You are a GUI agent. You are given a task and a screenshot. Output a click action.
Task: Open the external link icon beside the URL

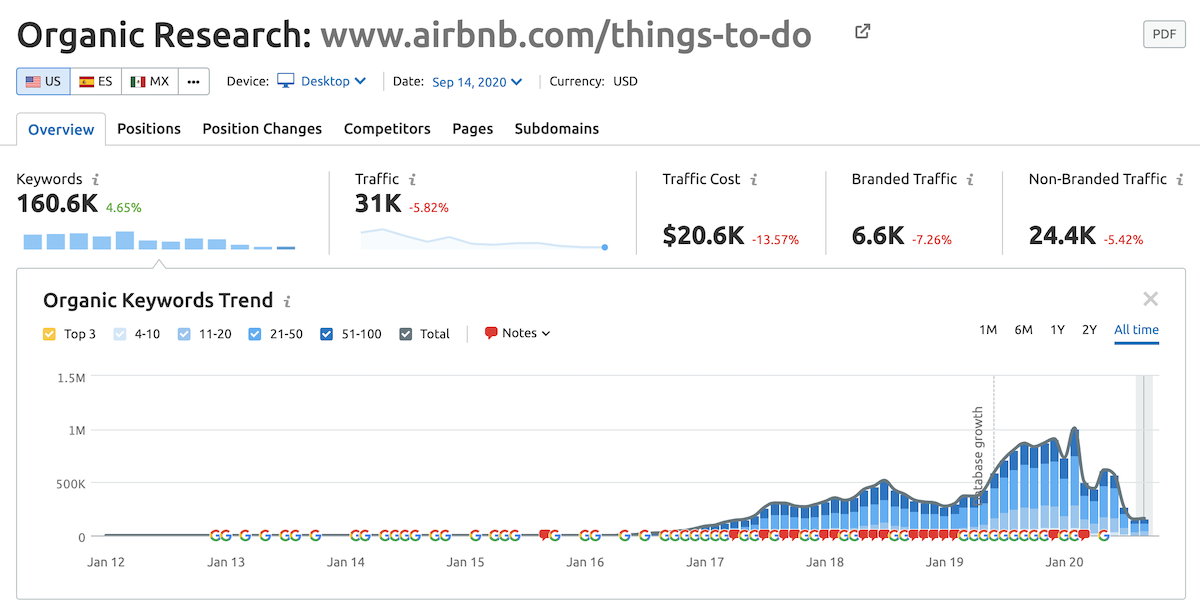coord(862,32)
